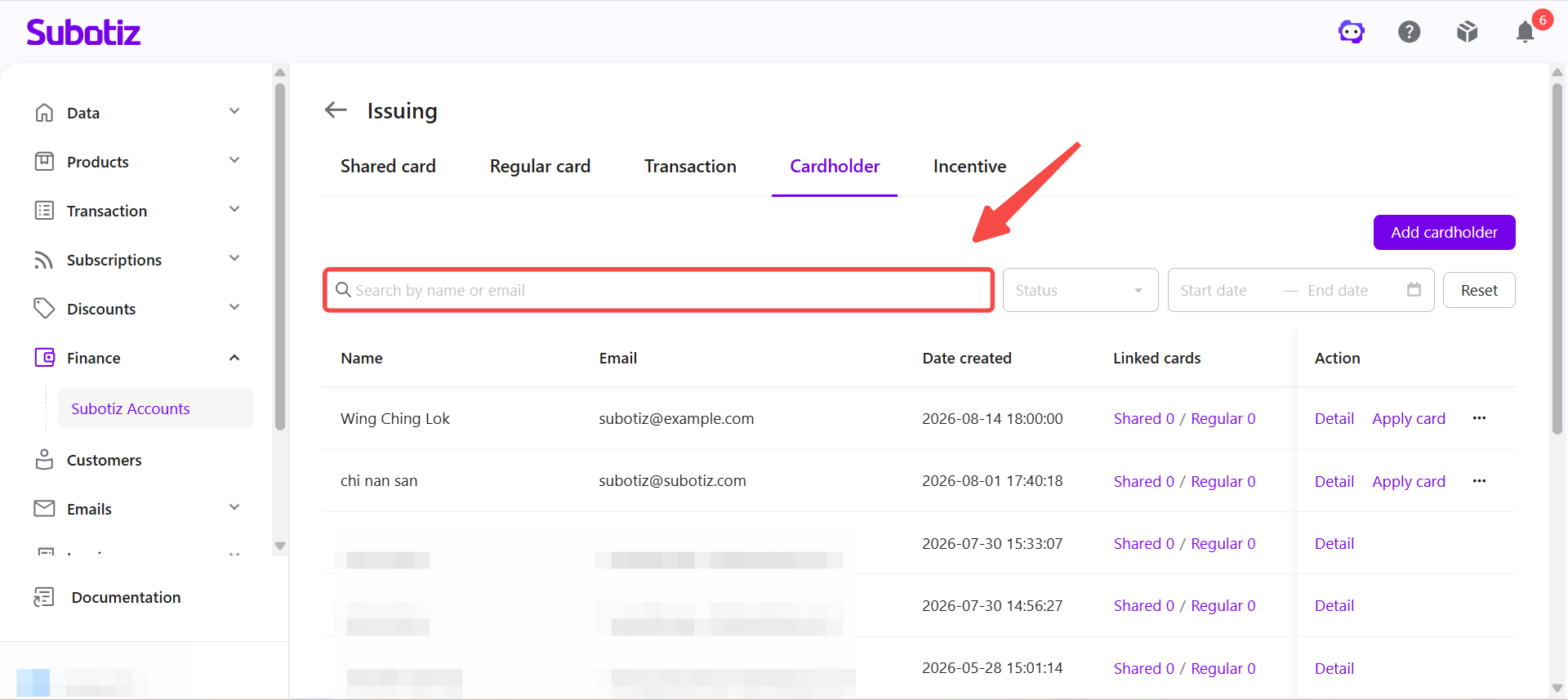Click the Subscriptions feed icon
This screenshot has height=700, width=1568.
tap(44, 260)
